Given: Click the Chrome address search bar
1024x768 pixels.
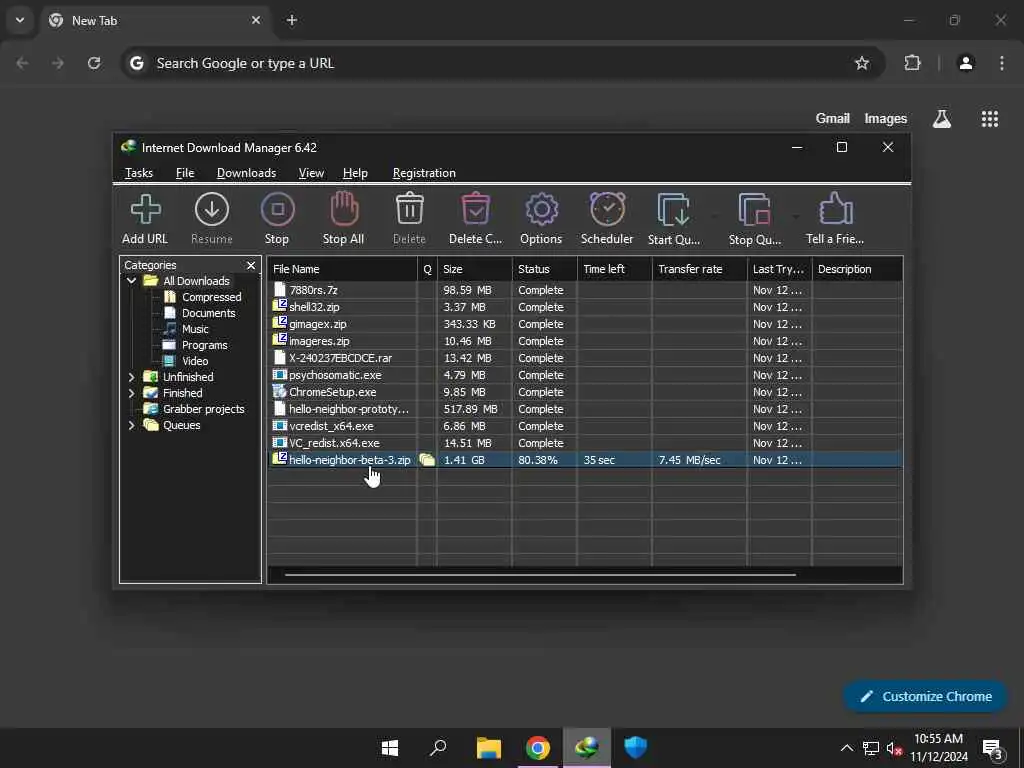Looking at the screenshot, I should click(503, 63).
